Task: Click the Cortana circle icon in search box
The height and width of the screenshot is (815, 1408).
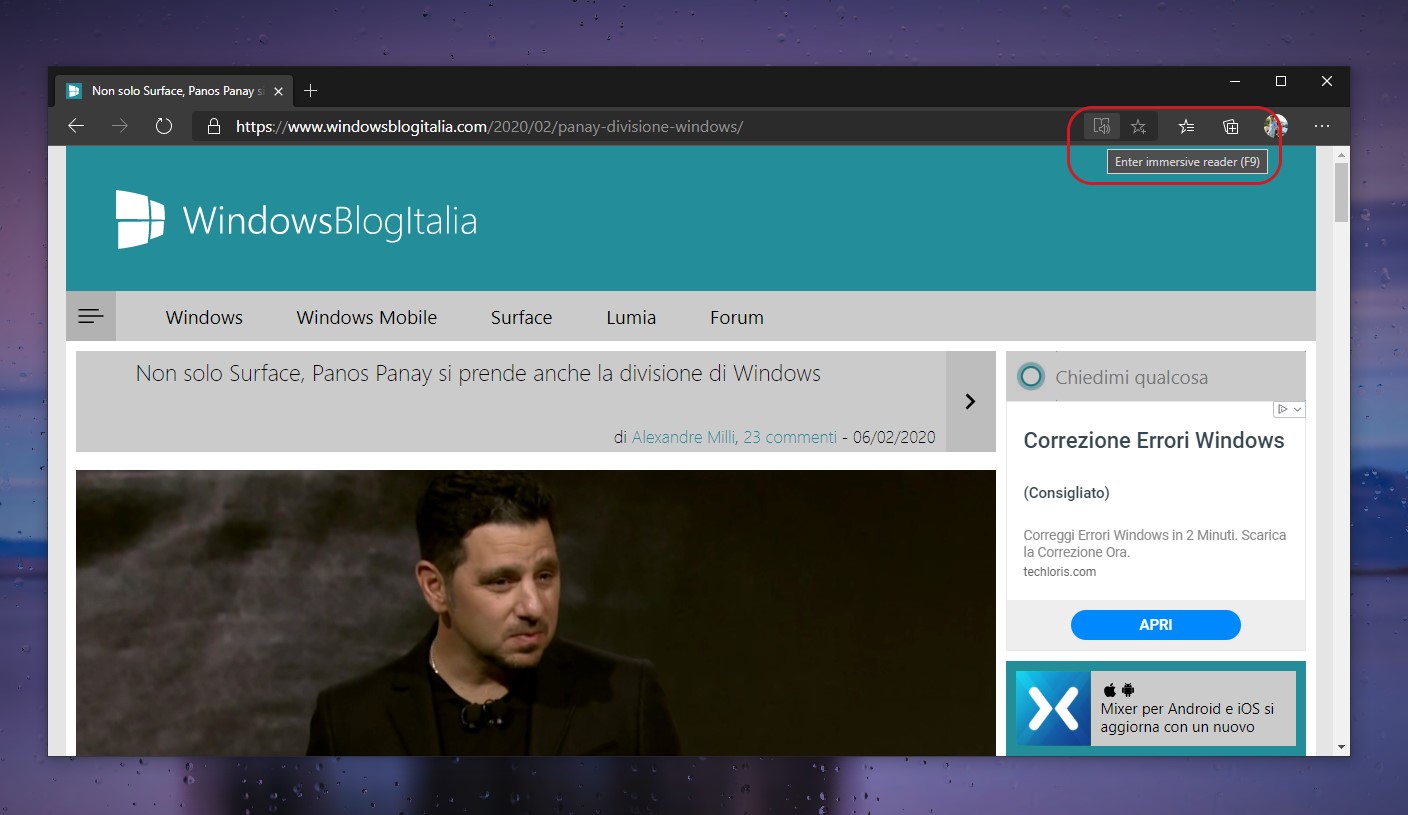Action: [x=1030, y=377]
